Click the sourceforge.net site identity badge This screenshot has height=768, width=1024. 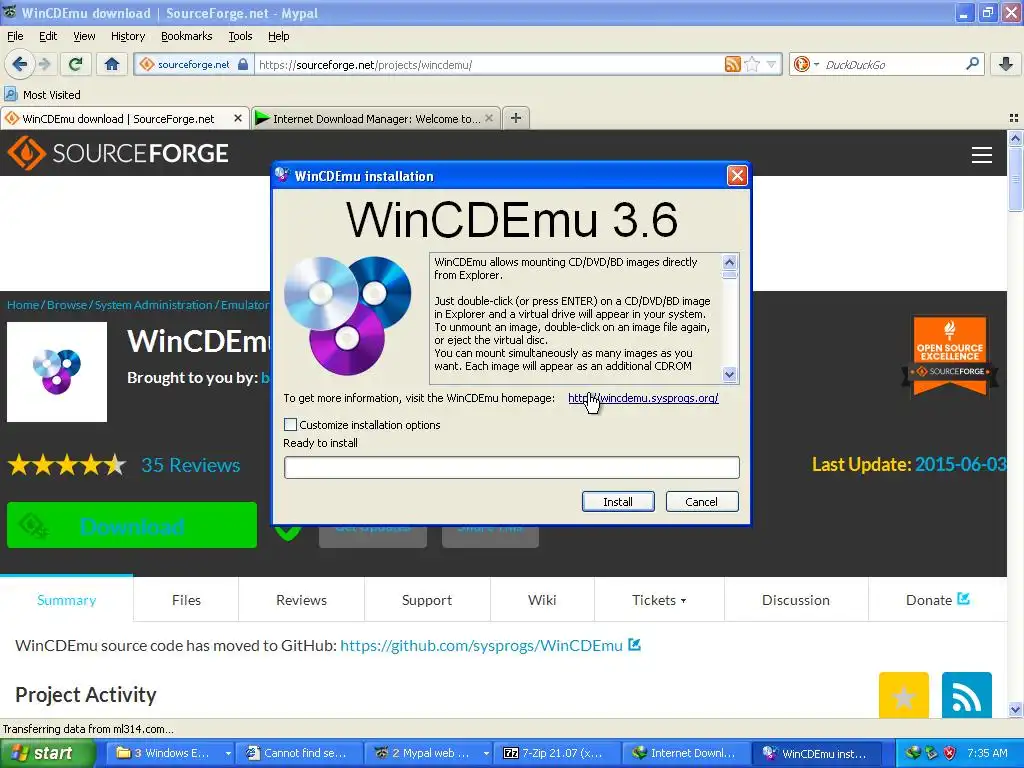pyautogui.click(x=193, y=64)
